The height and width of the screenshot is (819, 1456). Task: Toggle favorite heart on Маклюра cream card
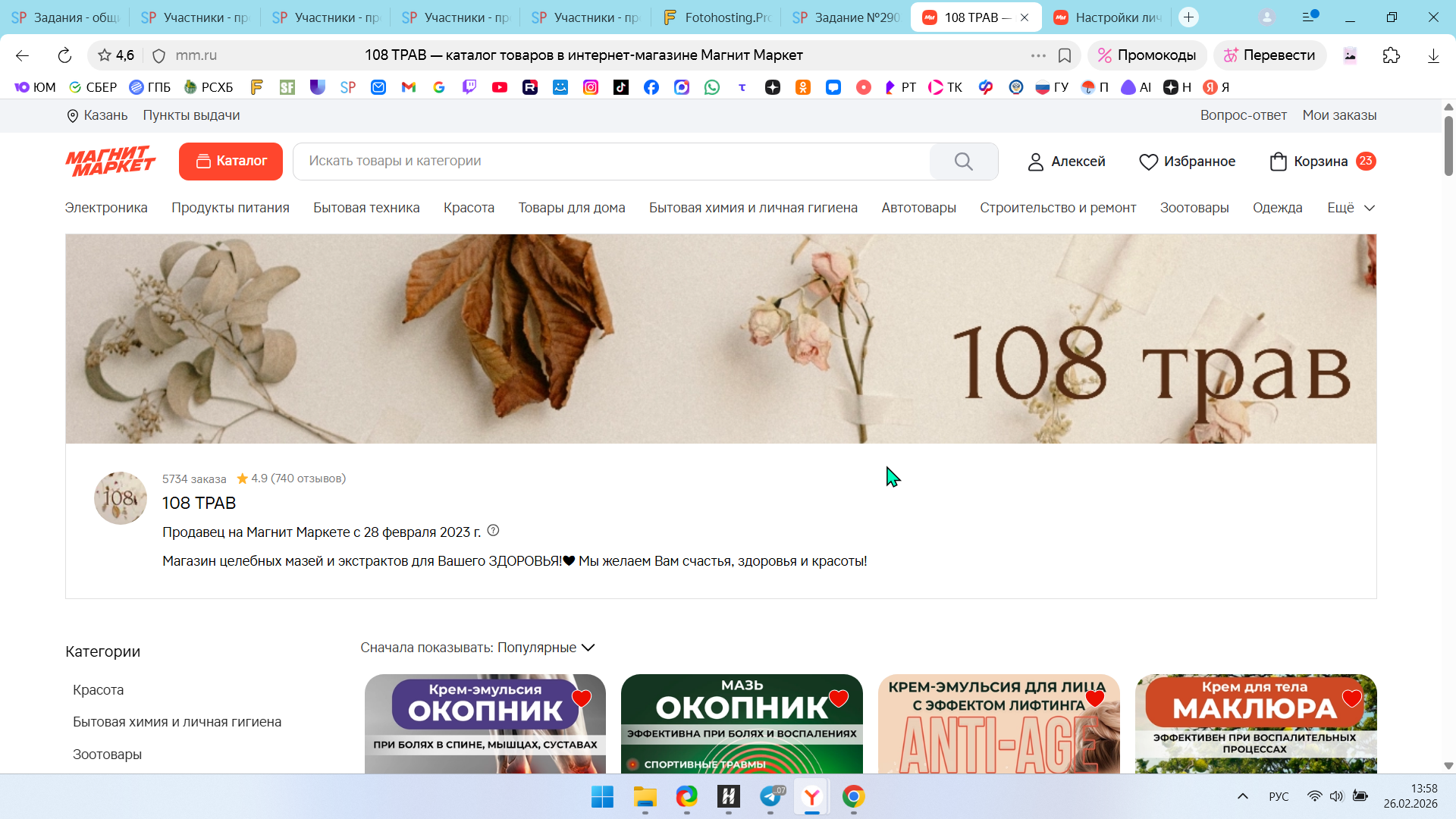click(x=1351, y=698)
